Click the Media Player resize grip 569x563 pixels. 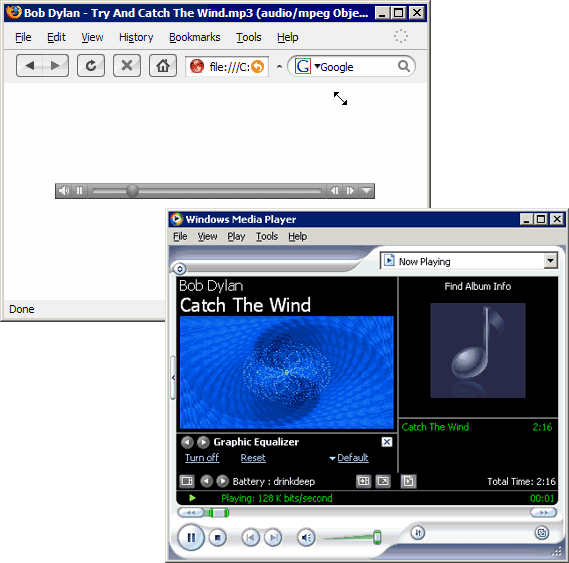tap(556, 552)
